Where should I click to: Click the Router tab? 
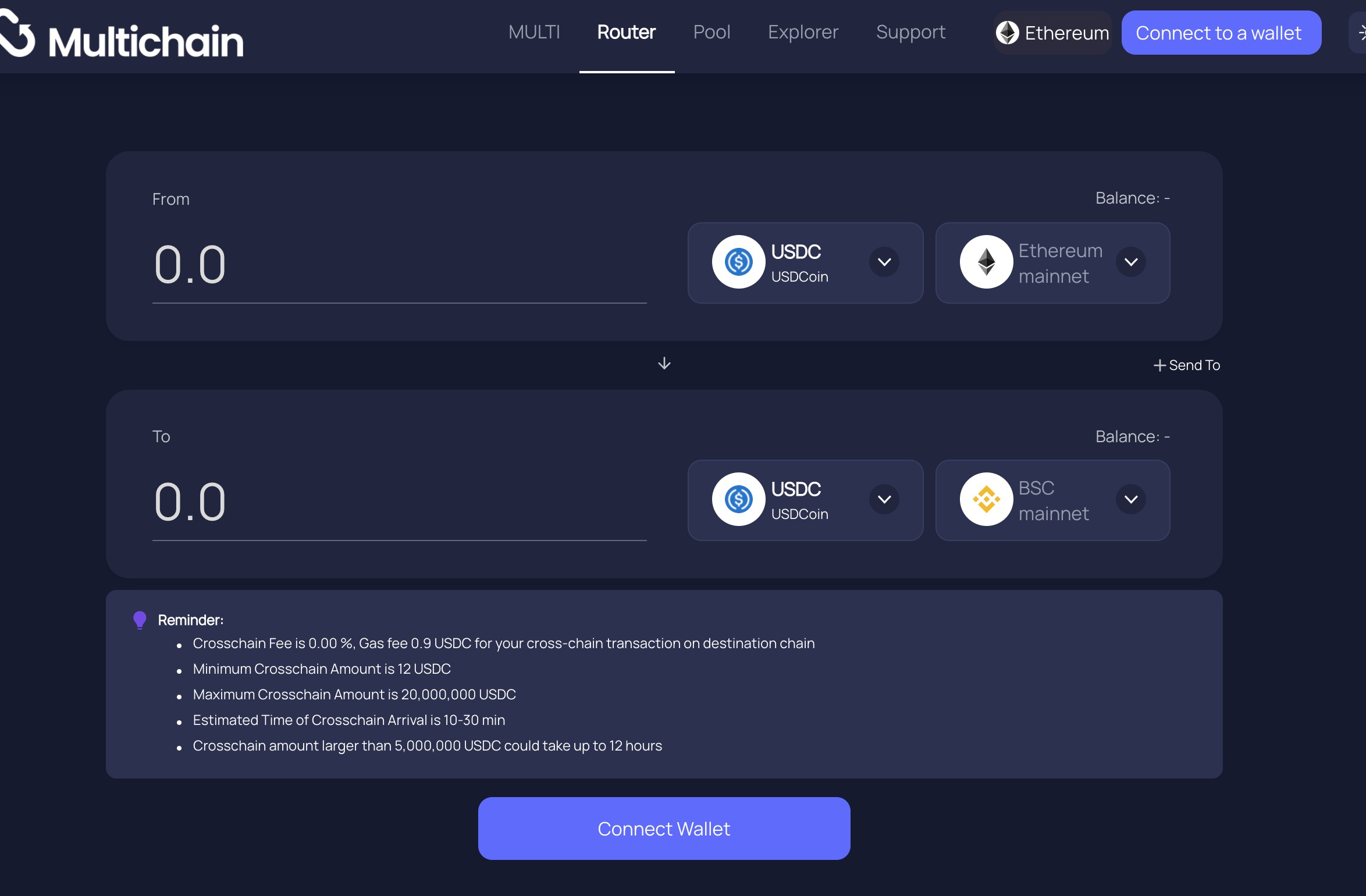[626, 32]
